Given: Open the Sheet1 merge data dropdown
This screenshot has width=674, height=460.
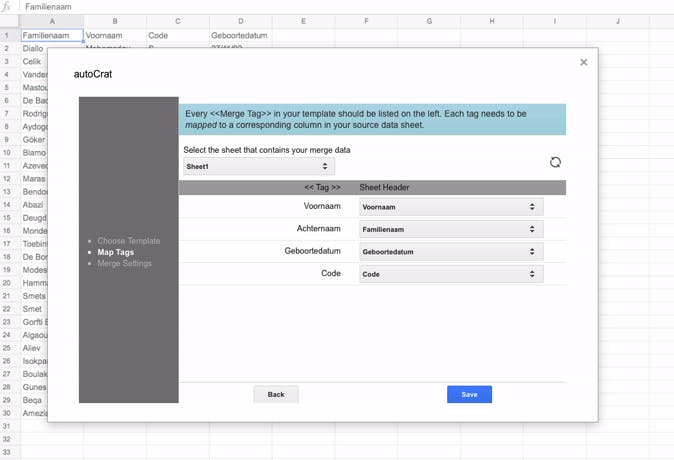Looking at the screenshot, I should [259, 166].
